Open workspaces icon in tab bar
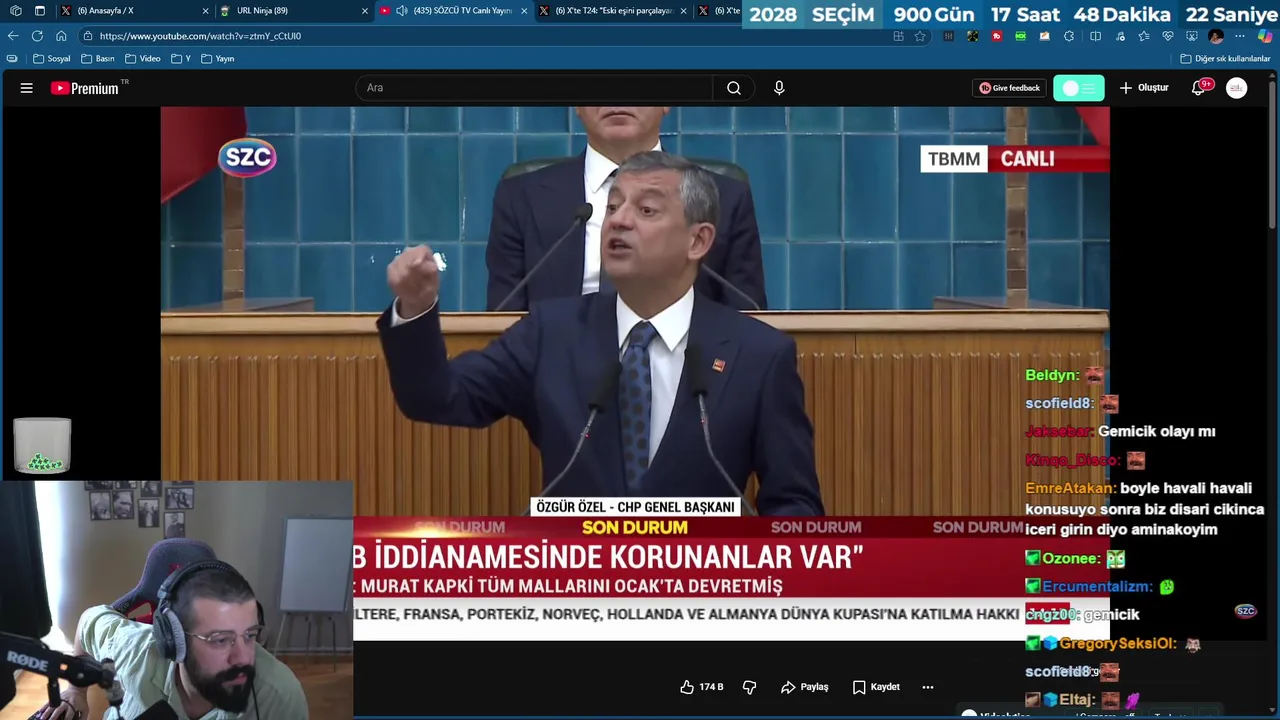This screenshot has width=1280, height=720. pos(15,11)
